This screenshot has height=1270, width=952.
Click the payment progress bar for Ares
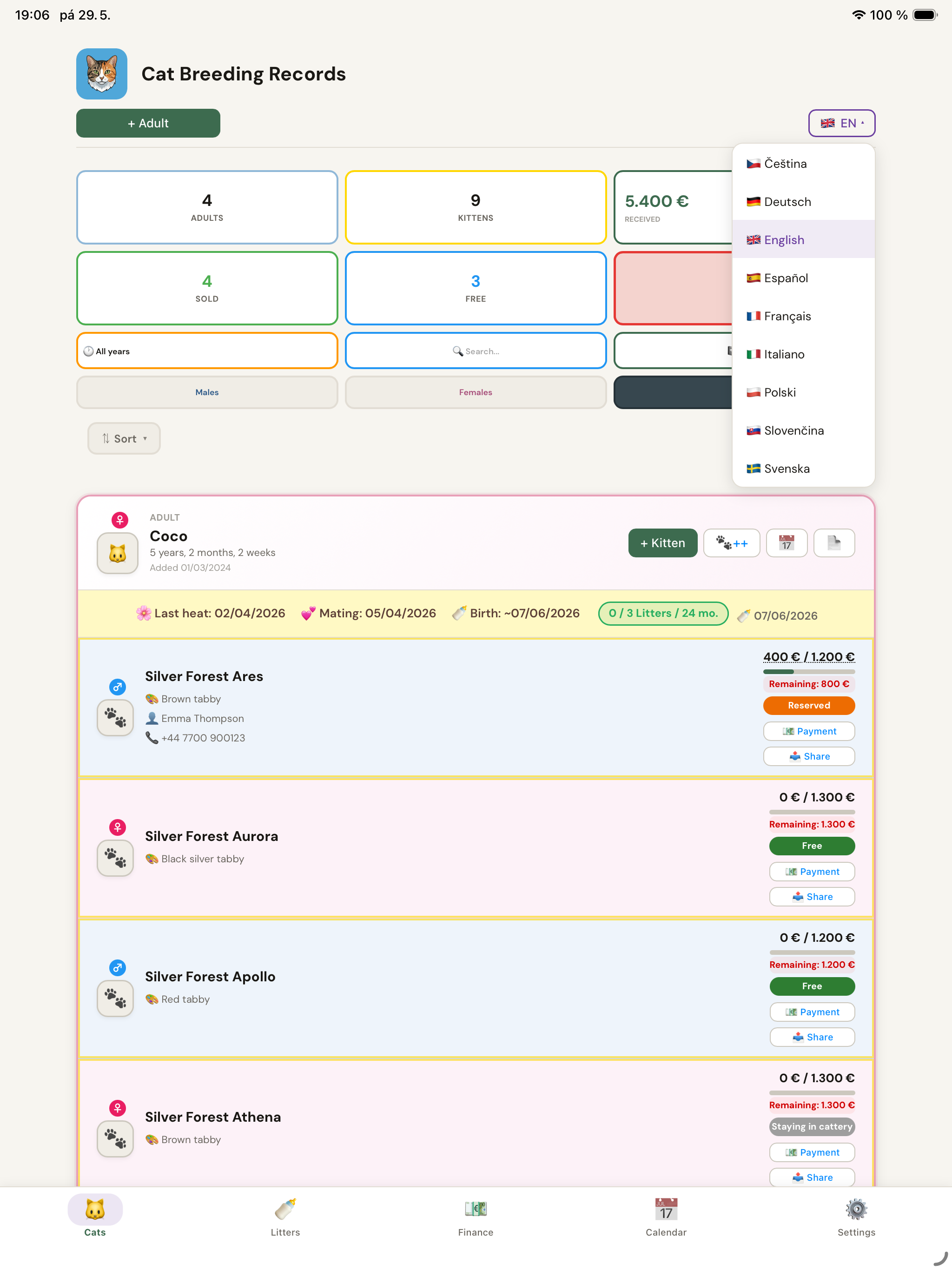(808, 671)
